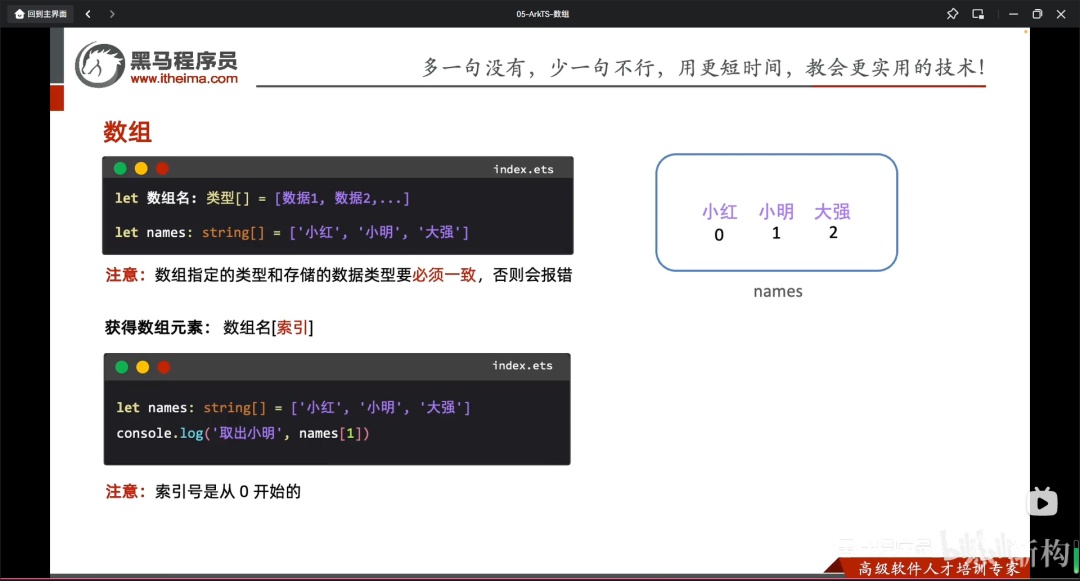Click the itheima horse logo
This screenshot has height=581, width=1080.
pyautogui.click(x=100, y=65)
